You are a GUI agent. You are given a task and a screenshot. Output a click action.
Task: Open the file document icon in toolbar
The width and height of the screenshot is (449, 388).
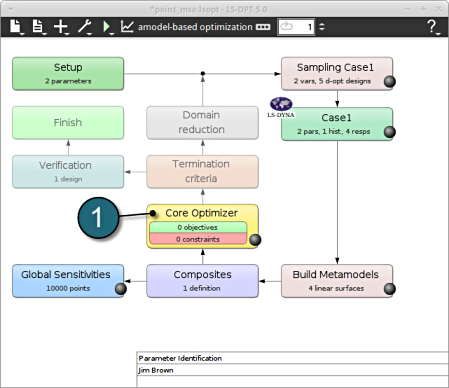38,27
